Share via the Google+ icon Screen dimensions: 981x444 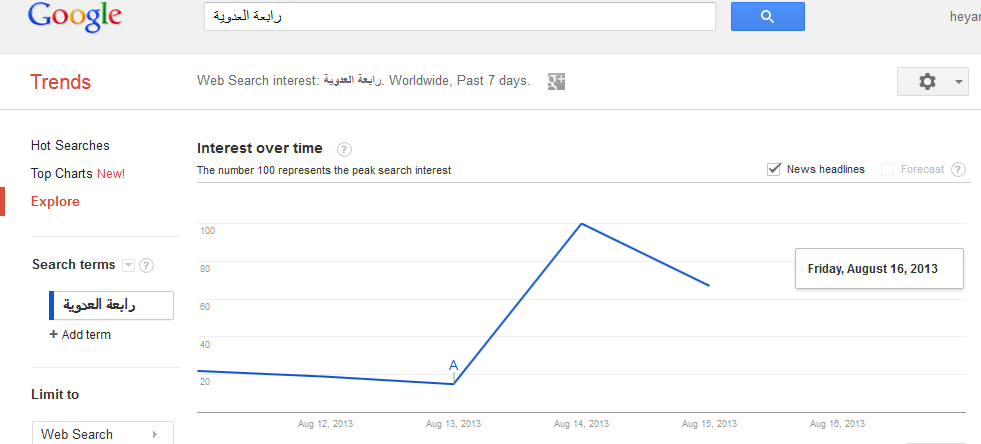pyautogui.click(x=557, y=81)
